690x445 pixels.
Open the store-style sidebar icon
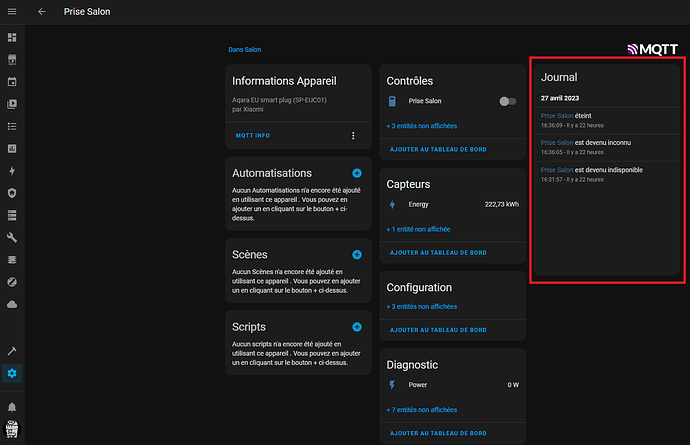pyautogui.click(x=12, y=59)
